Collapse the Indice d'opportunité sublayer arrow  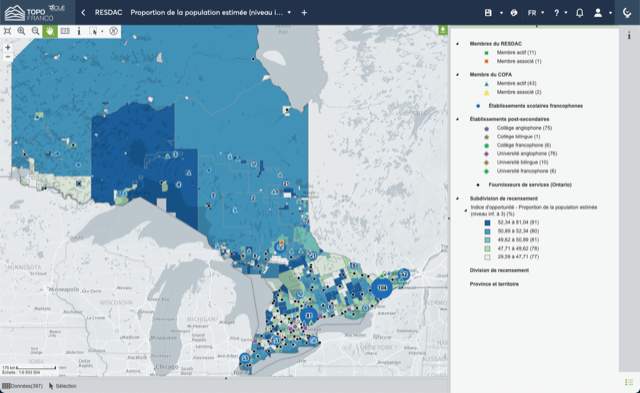(465, 211)
